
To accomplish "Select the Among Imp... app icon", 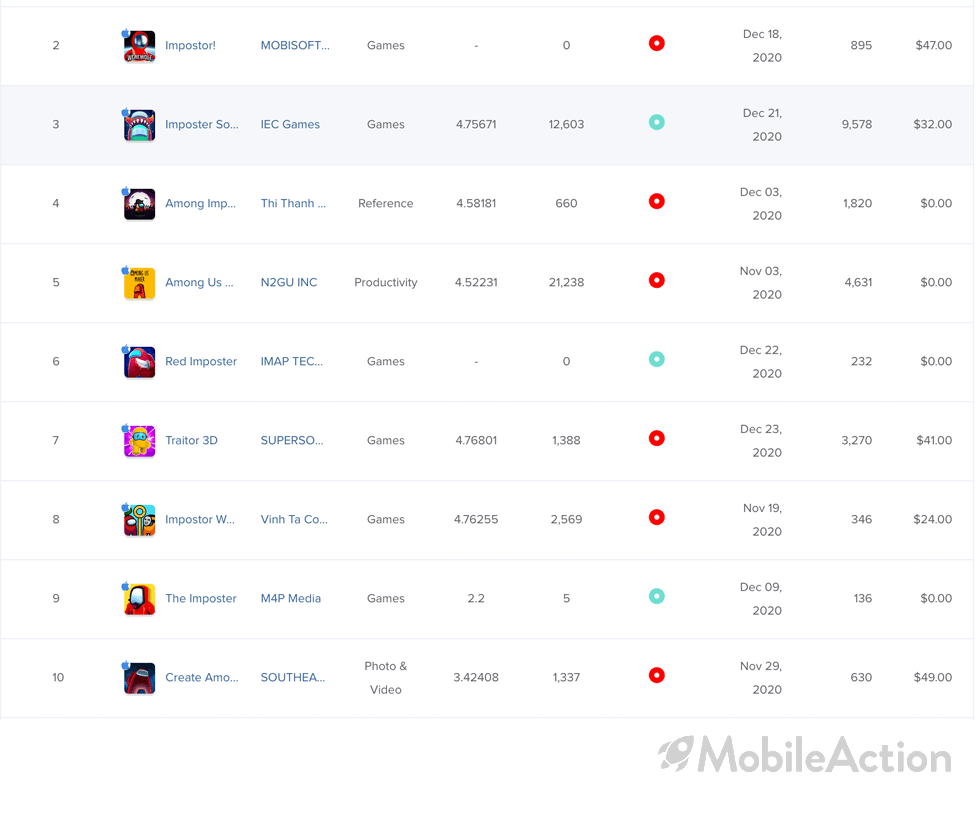I will coord(139,204).
